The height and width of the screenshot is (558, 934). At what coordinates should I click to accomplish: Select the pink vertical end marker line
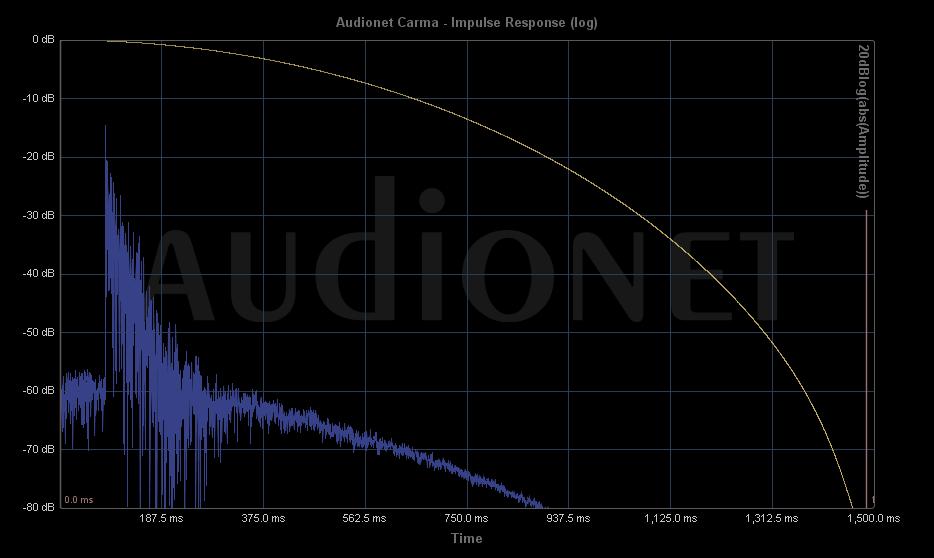tap(866, 350)
